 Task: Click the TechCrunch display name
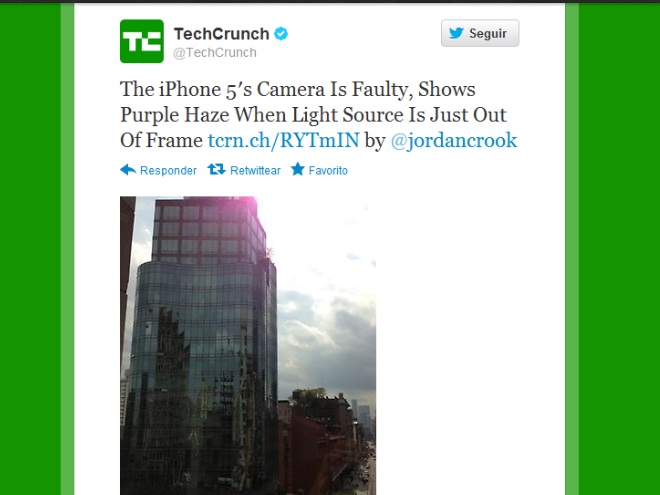coord(221,34)
